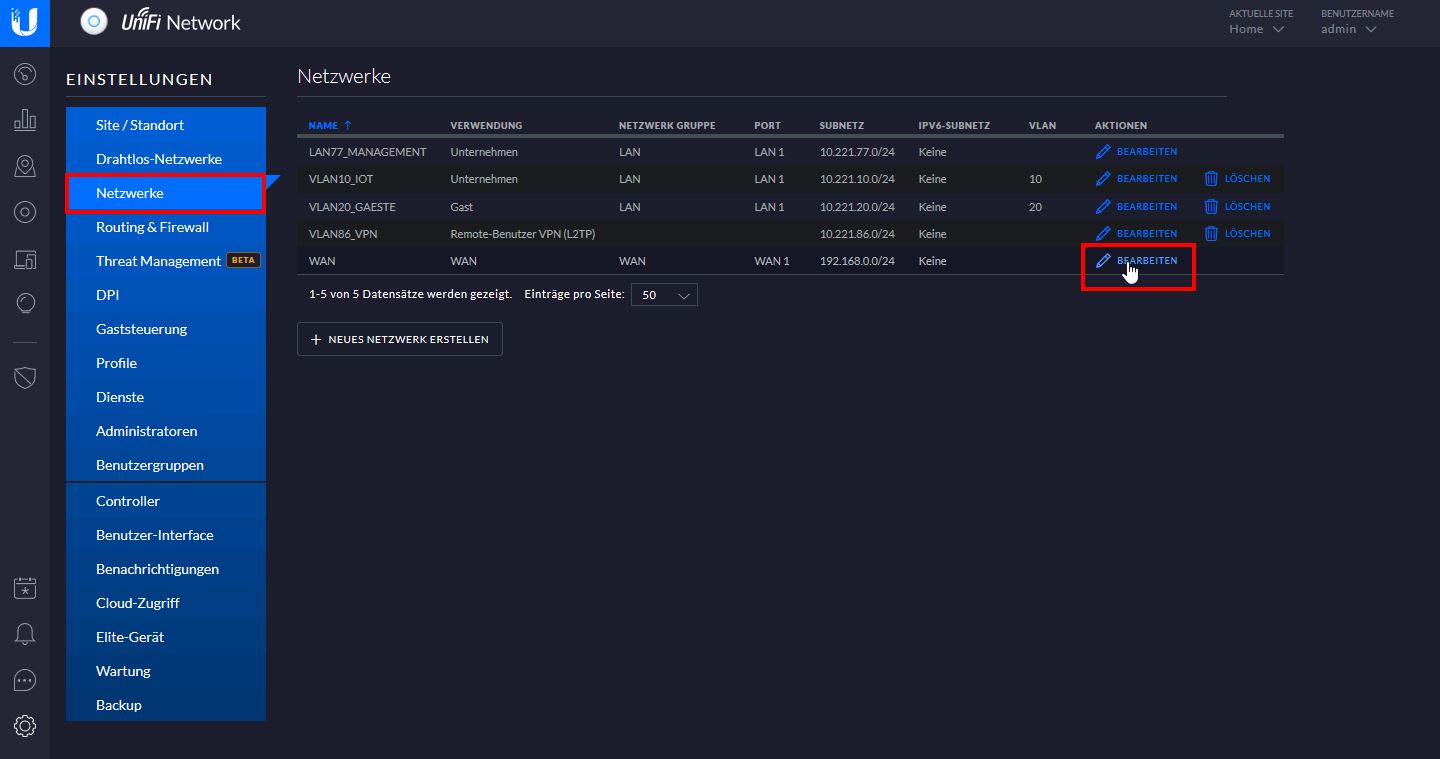Image resolution: width=1440 pixels, height=759 pixels.
Task: Open Gaststeuerung settings
Action: (x=166, y=329)
